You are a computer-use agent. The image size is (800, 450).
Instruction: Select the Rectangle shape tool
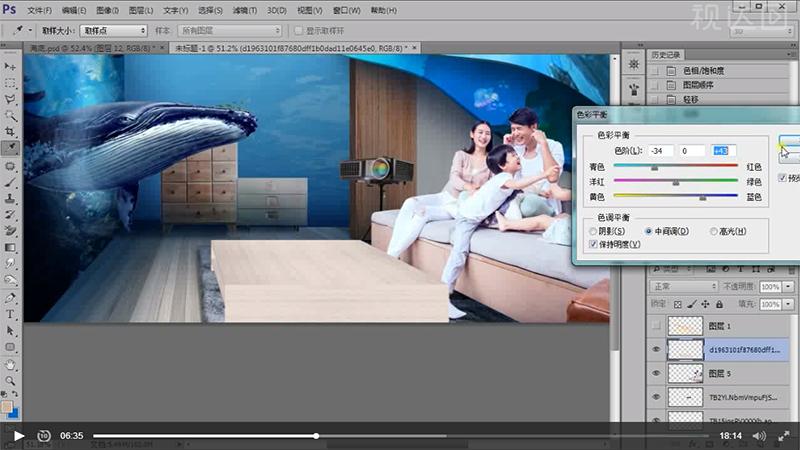[10, 347]
